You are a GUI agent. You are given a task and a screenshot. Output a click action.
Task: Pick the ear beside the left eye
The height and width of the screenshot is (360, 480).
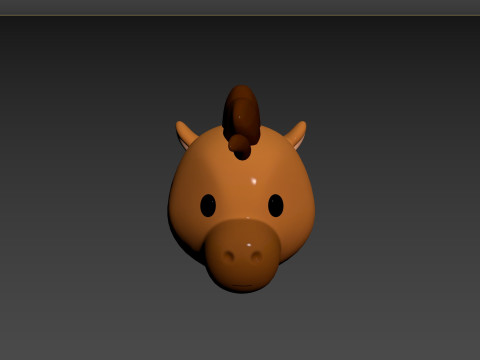click(x=186, y=135)
